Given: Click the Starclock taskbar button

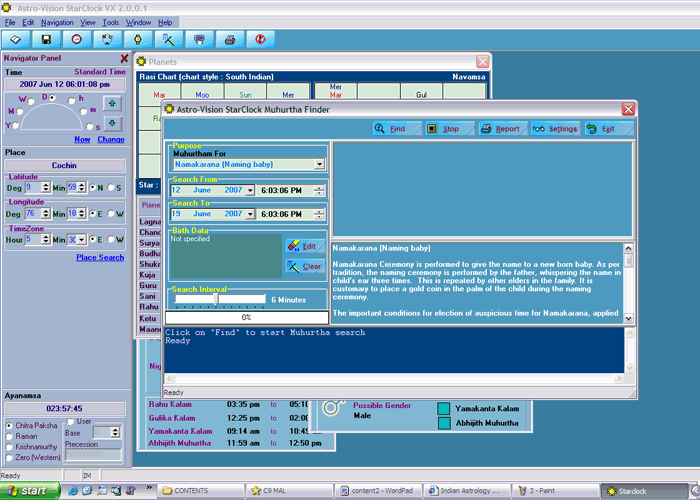Looking at the screenshot, I should [x=643, y=491].
